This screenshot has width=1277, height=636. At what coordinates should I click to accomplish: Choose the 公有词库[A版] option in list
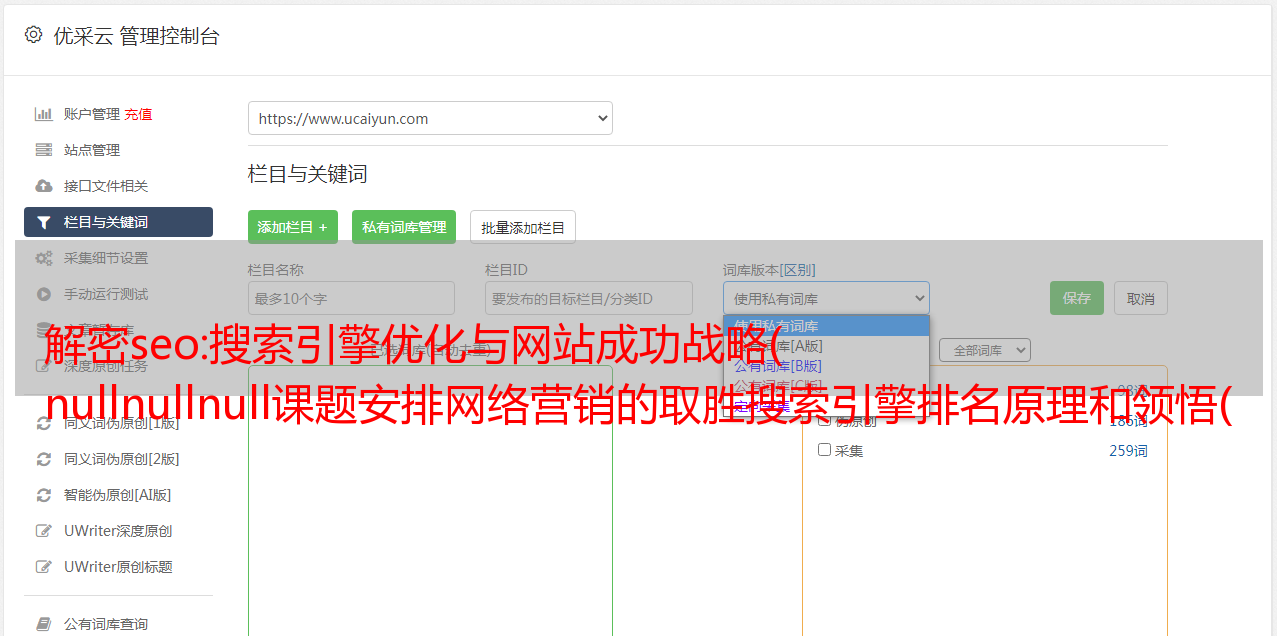tap(778, 346)
